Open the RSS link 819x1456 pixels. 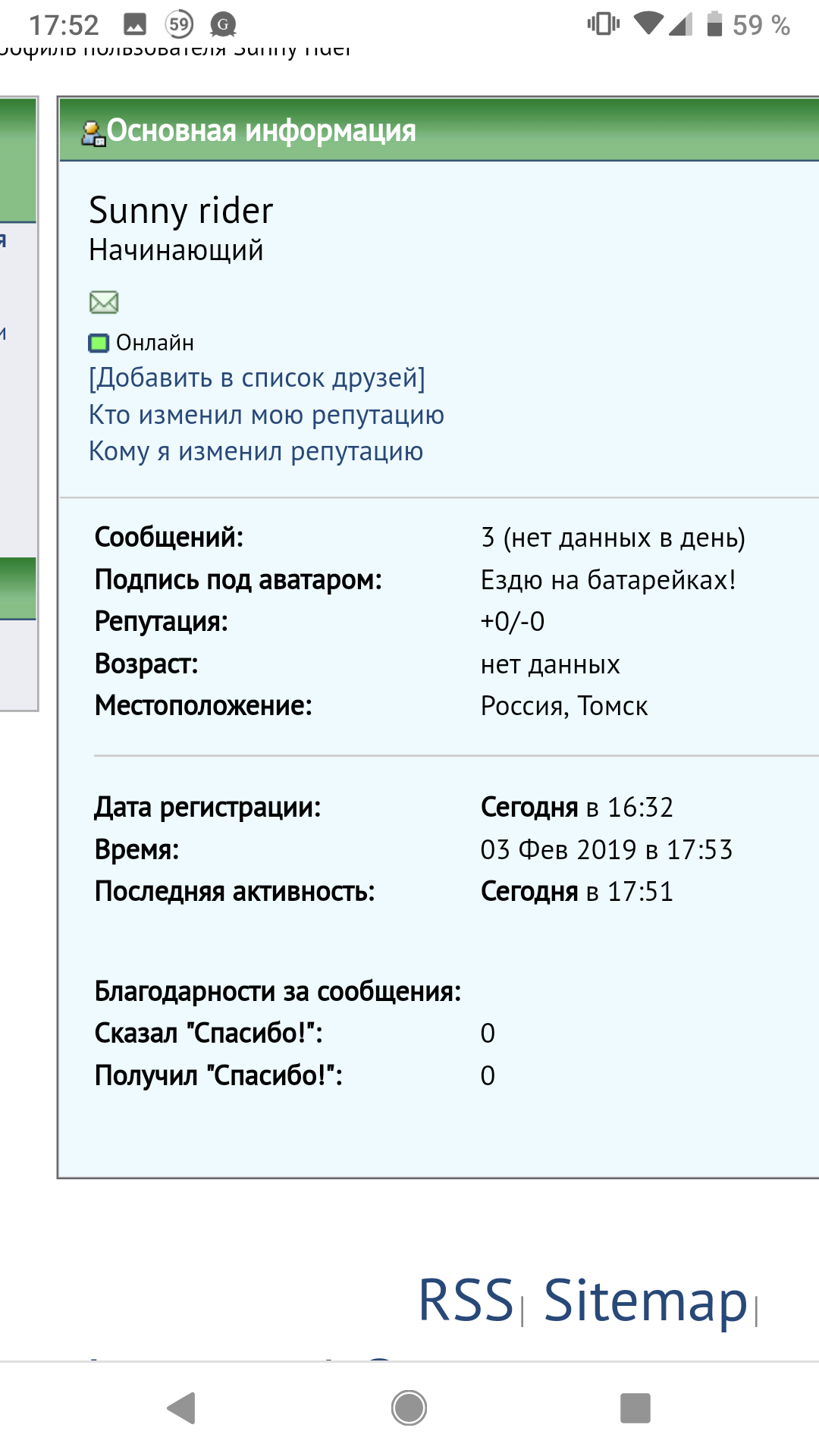click(466, 1300)
